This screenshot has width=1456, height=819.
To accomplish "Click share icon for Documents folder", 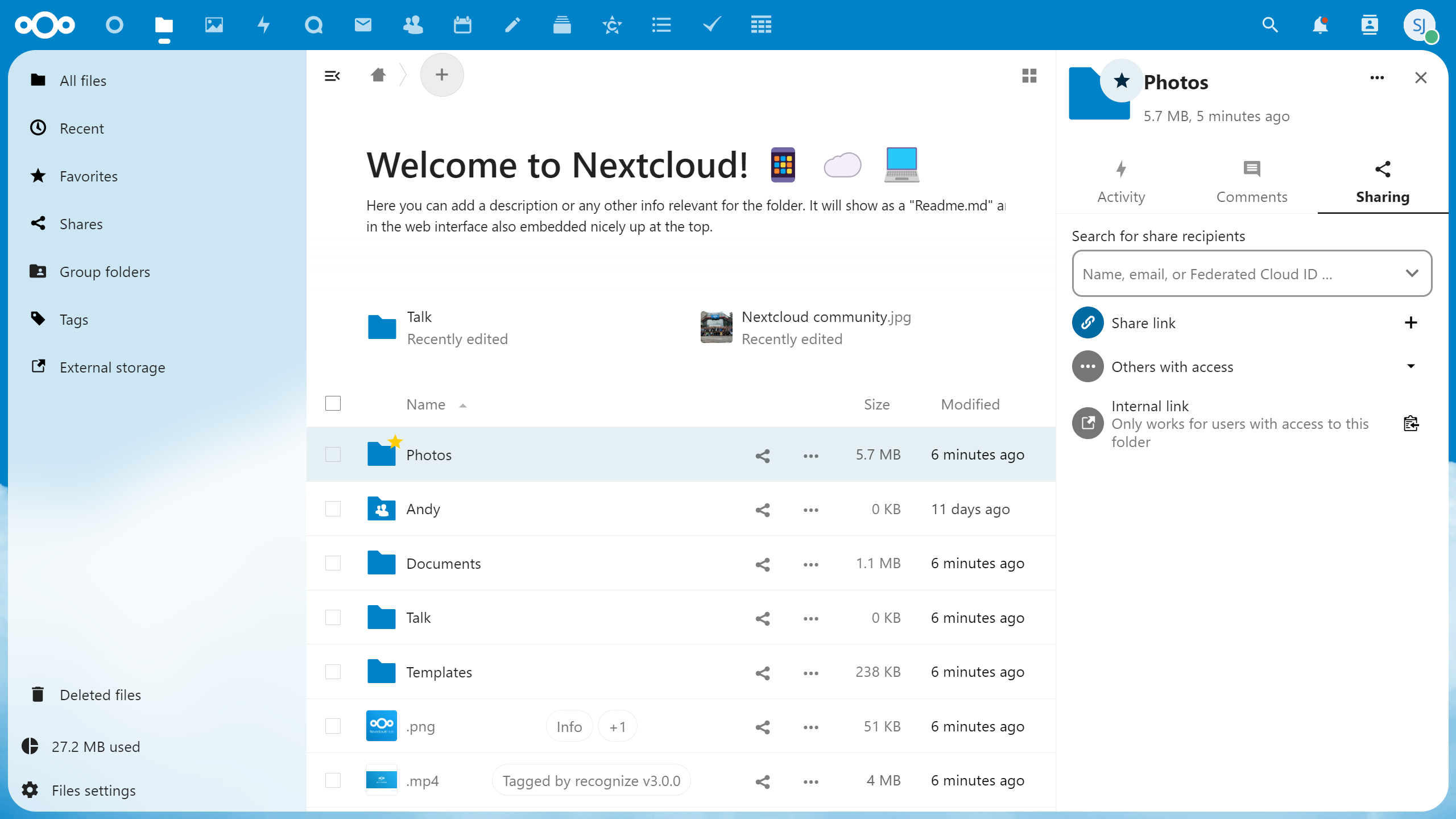I will click(763, 564).
